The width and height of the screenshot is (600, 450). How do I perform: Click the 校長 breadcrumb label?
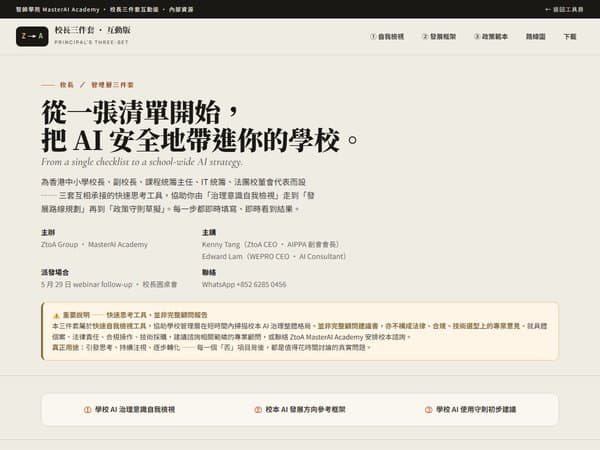tap(67, 85)
